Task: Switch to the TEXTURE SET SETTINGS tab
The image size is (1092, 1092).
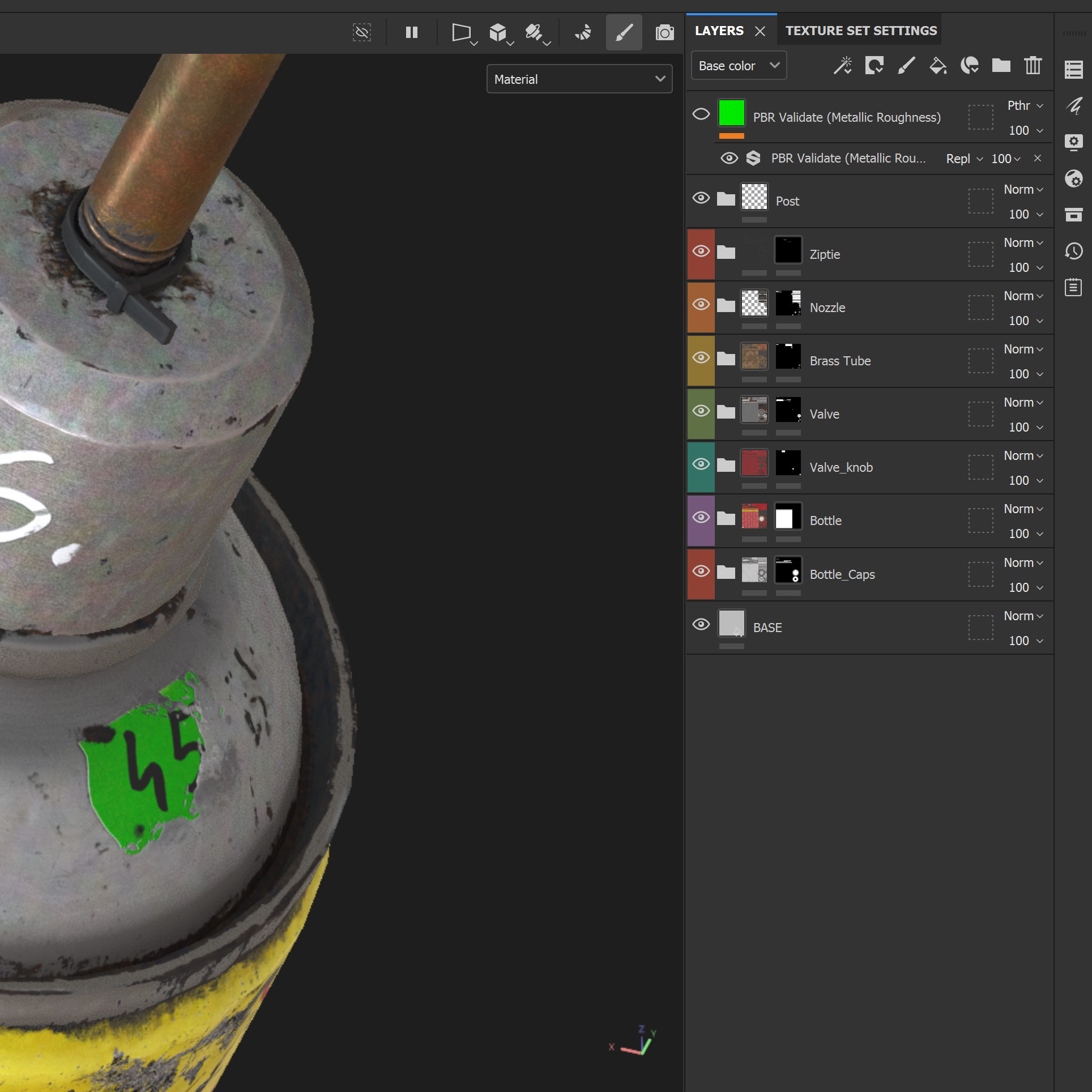Action: click(859, 30)
